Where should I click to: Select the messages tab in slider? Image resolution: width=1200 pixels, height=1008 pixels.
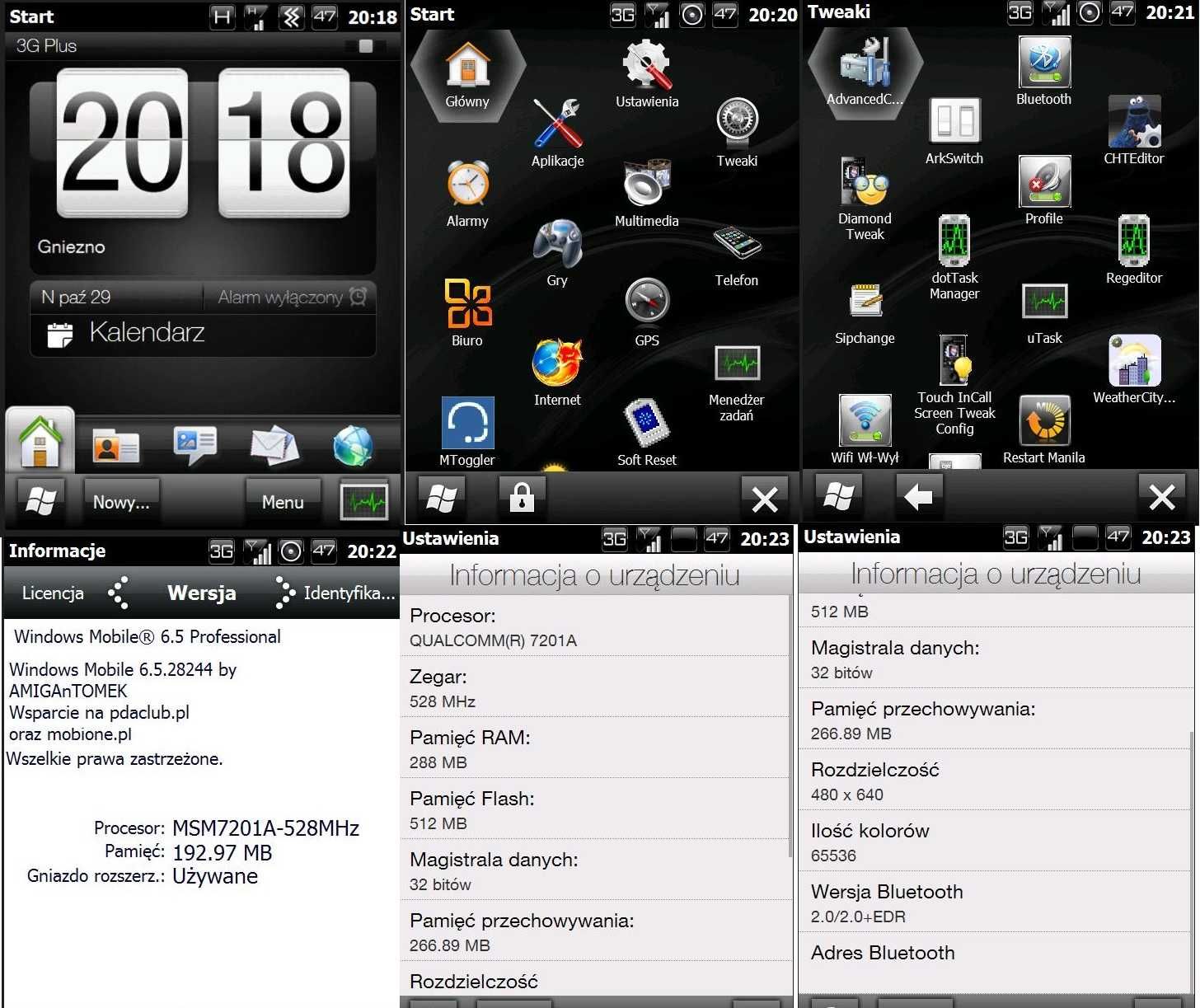(195, 445)
